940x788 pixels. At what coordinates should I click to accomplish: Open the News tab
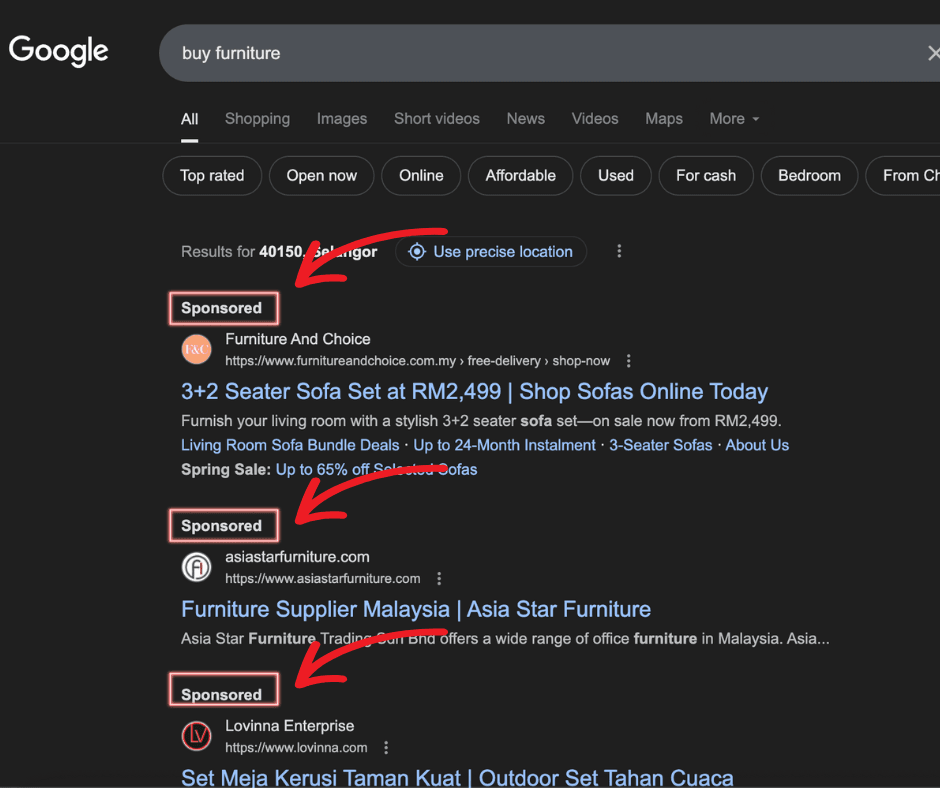click(526, 119)
